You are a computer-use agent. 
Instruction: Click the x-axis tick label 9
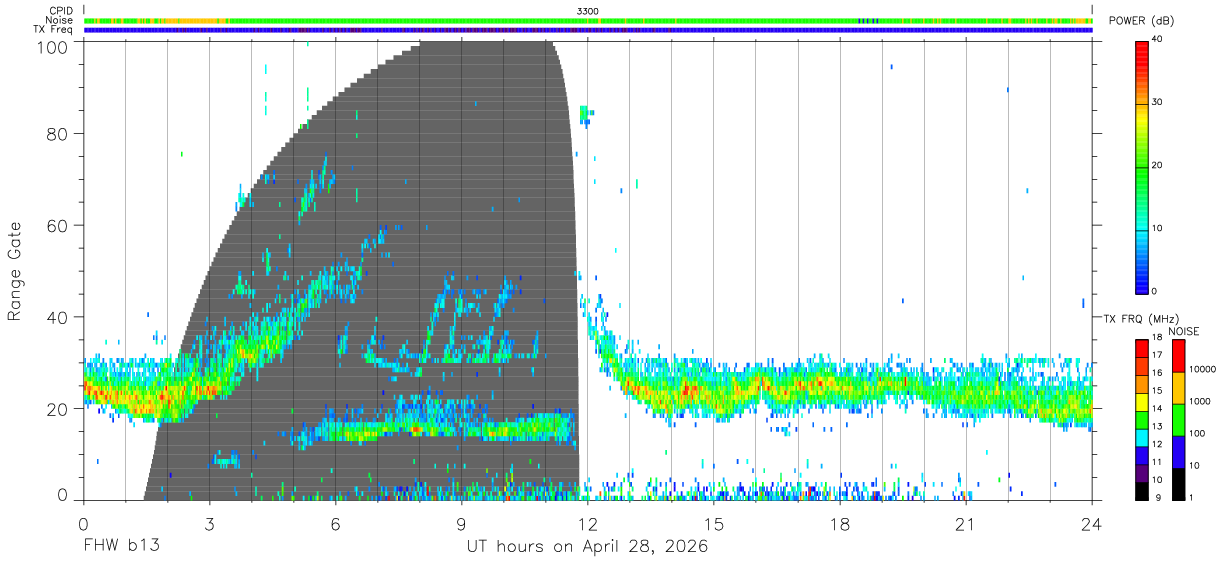[x=461, y=524]
